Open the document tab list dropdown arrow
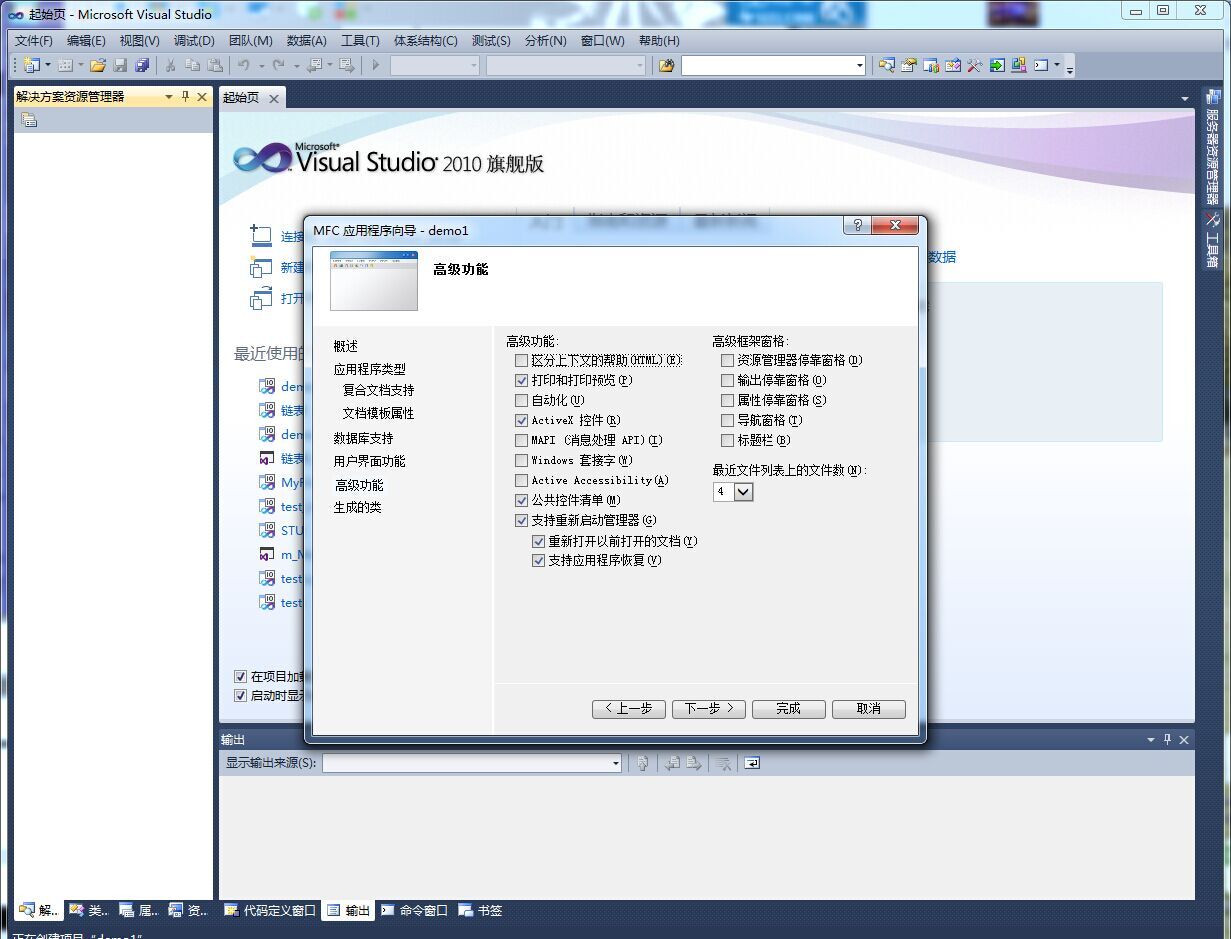The width and height of the screenshot is (1231, 939). tap(1185, 98)
